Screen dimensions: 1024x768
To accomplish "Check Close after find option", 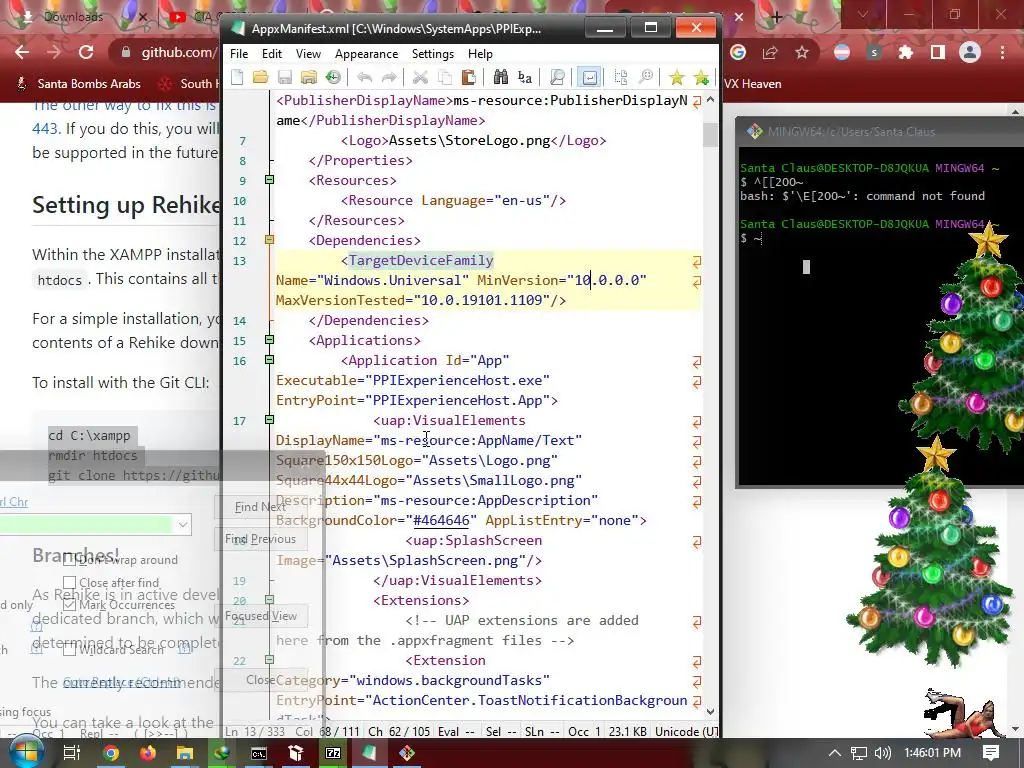I will 69,582.
